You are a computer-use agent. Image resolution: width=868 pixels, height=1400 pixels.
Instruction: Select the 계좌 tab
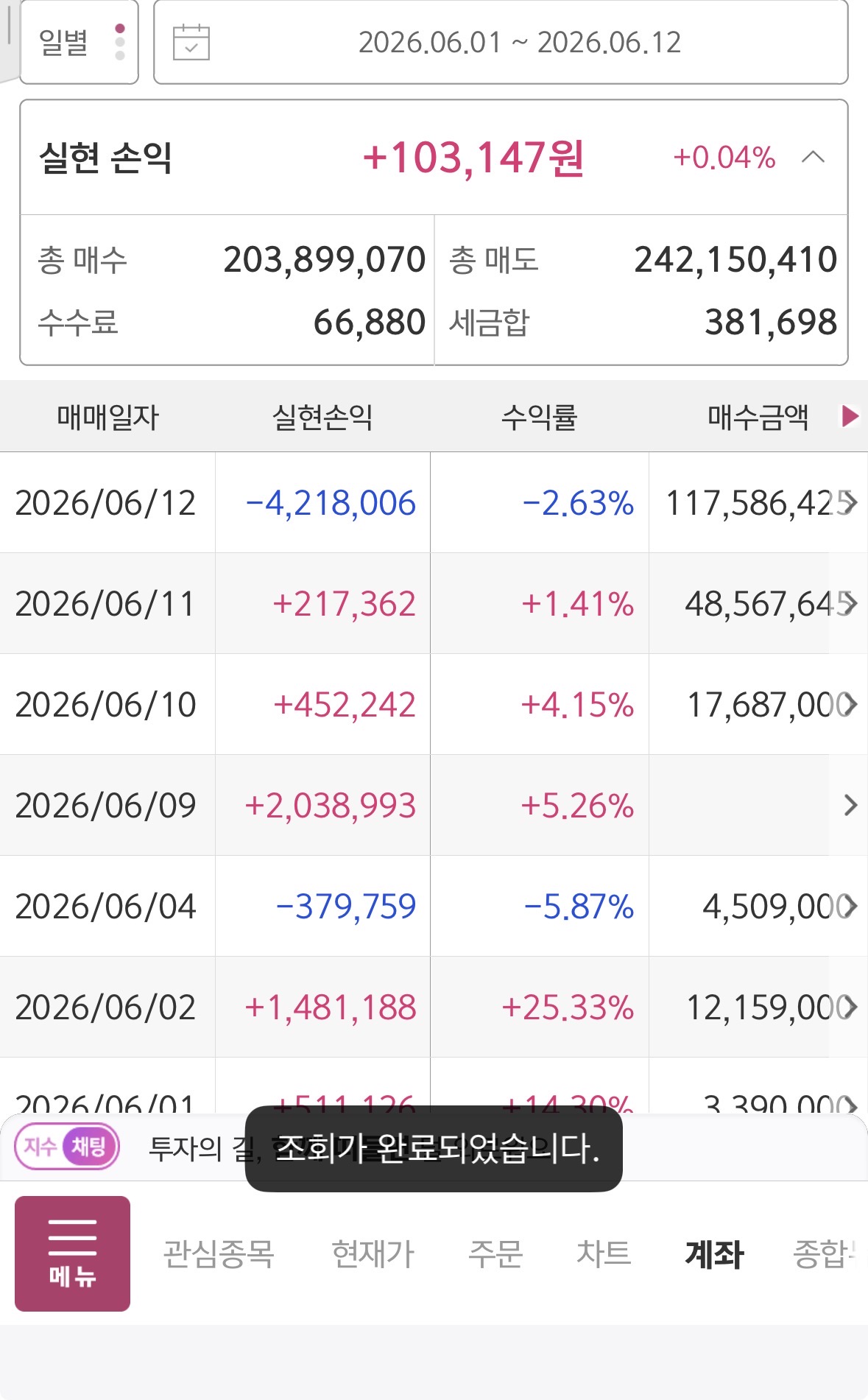click(x=714, y=1253)
